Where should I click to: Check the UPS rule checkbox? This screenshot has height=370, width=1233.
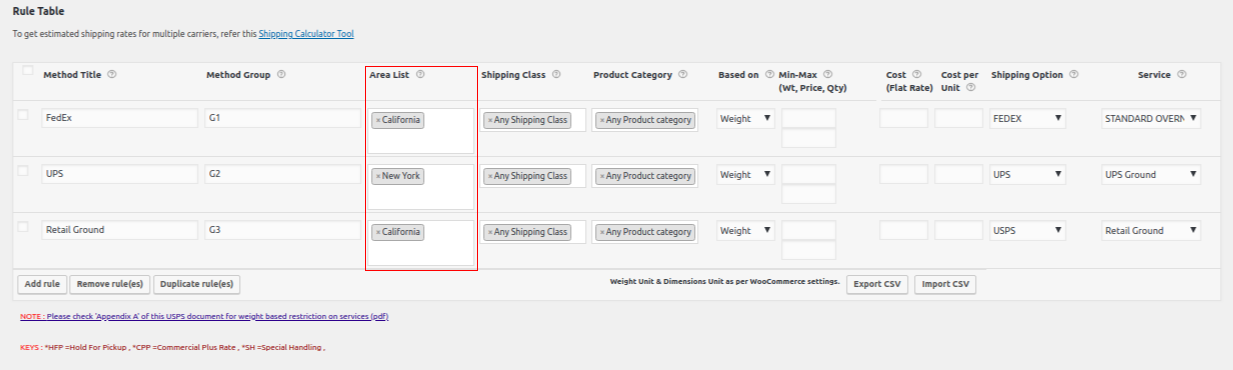click(23, 171)
